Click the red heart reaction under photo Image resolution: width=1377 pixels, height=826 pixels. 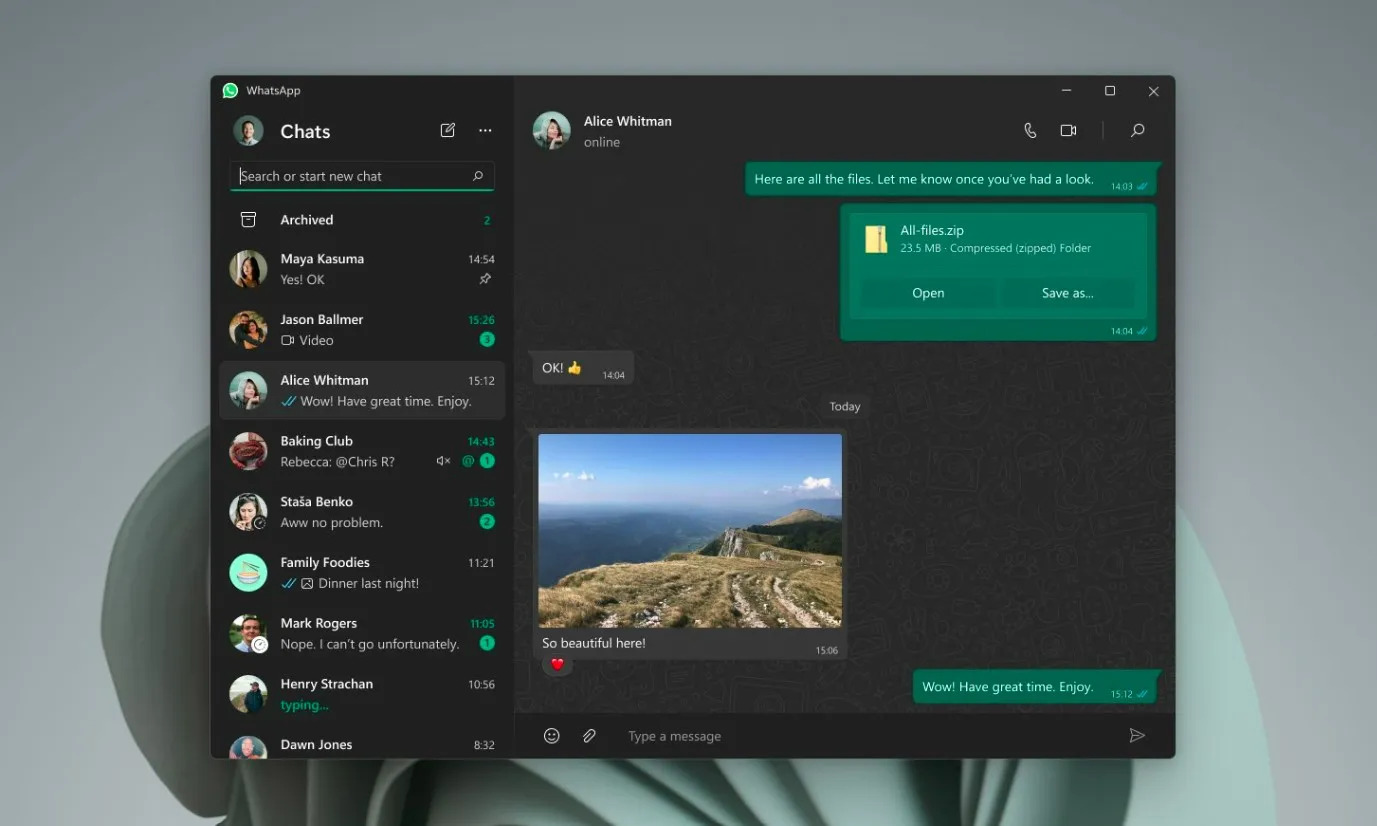click(x=558, y=664)
